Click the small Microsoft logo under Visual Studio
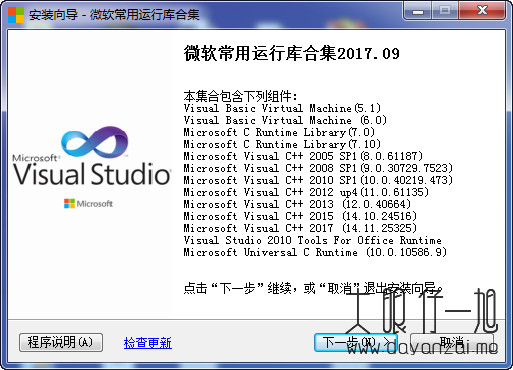Image resolution: width=513 pixels, height=370 pixels. pyautogui.click(x=88, y=203)
